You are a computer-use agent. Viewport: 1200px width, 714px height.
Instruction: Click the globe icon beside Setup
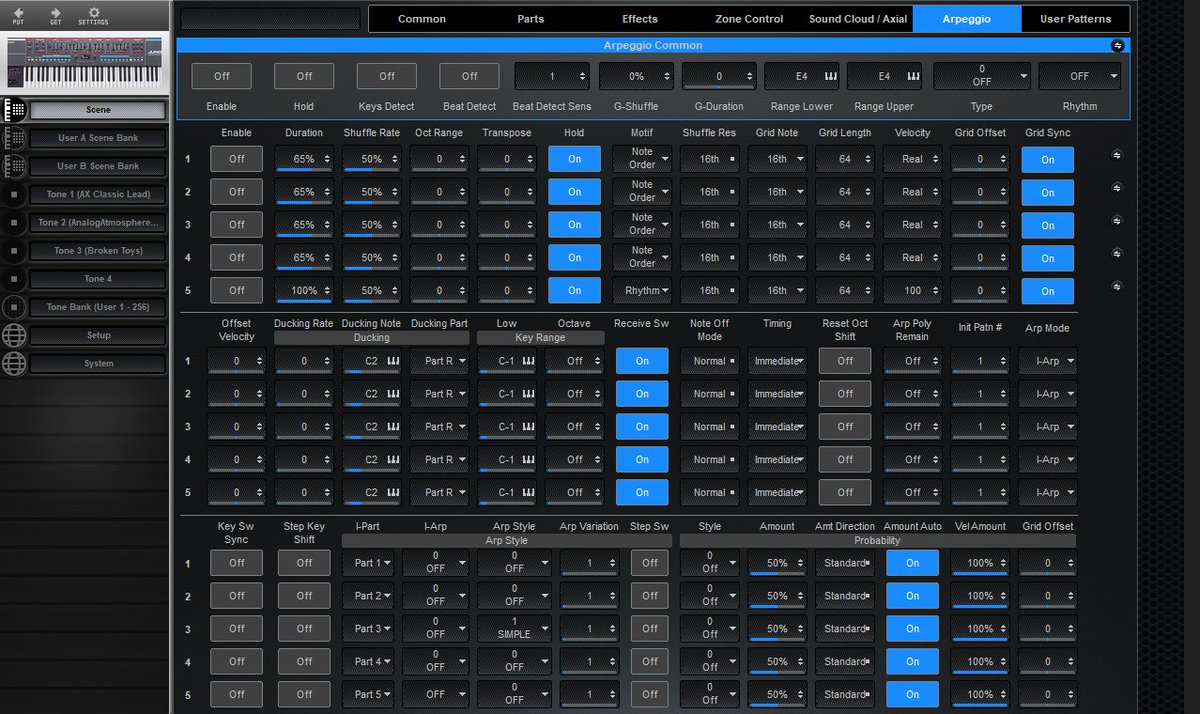coord(14,335)
